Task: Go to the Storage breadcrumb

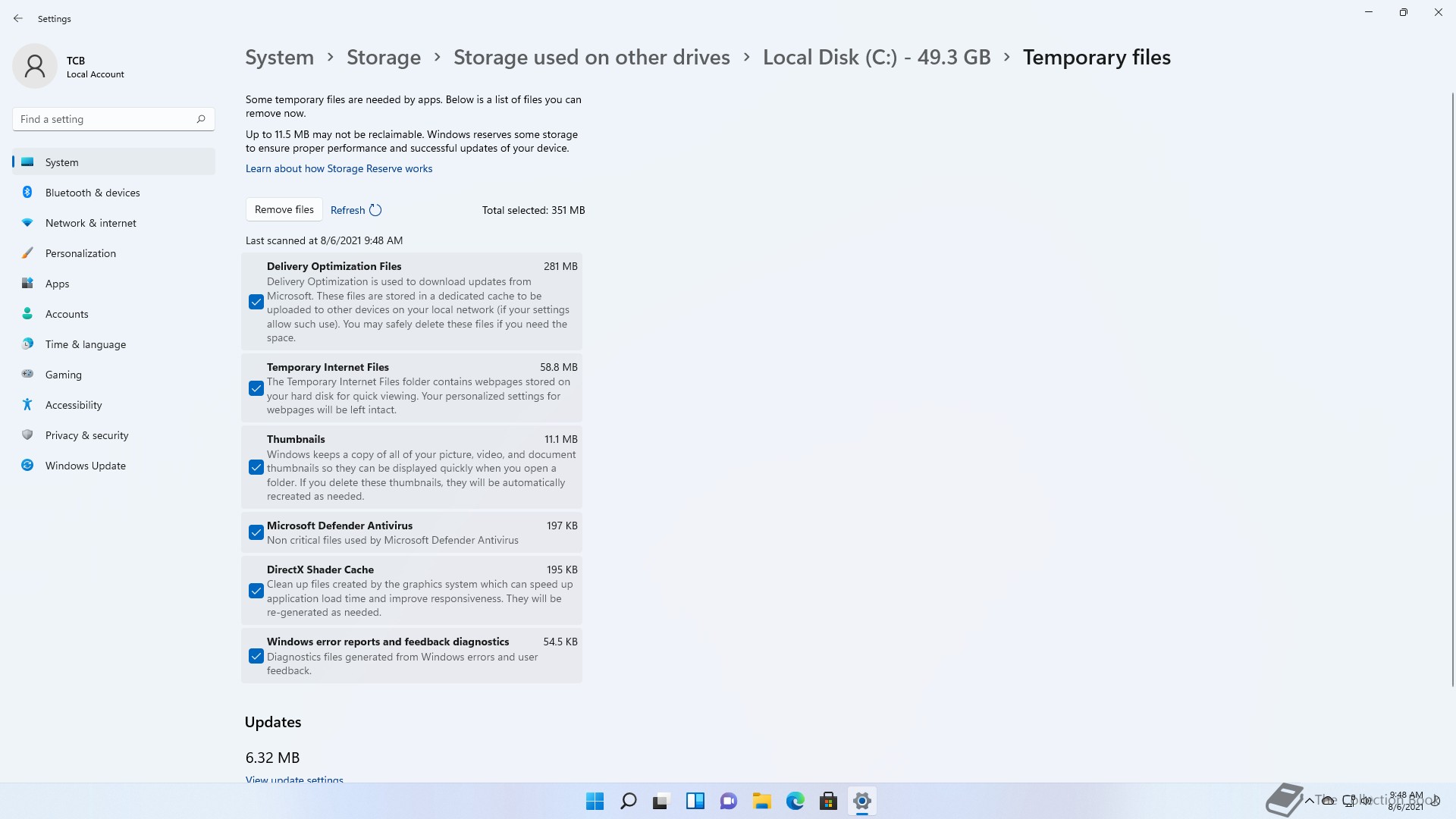Action: point(384,58)
